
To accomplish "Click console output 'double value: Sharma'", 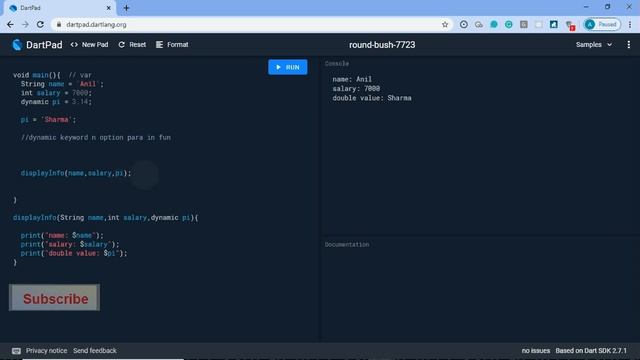I will tap(372, 98).
